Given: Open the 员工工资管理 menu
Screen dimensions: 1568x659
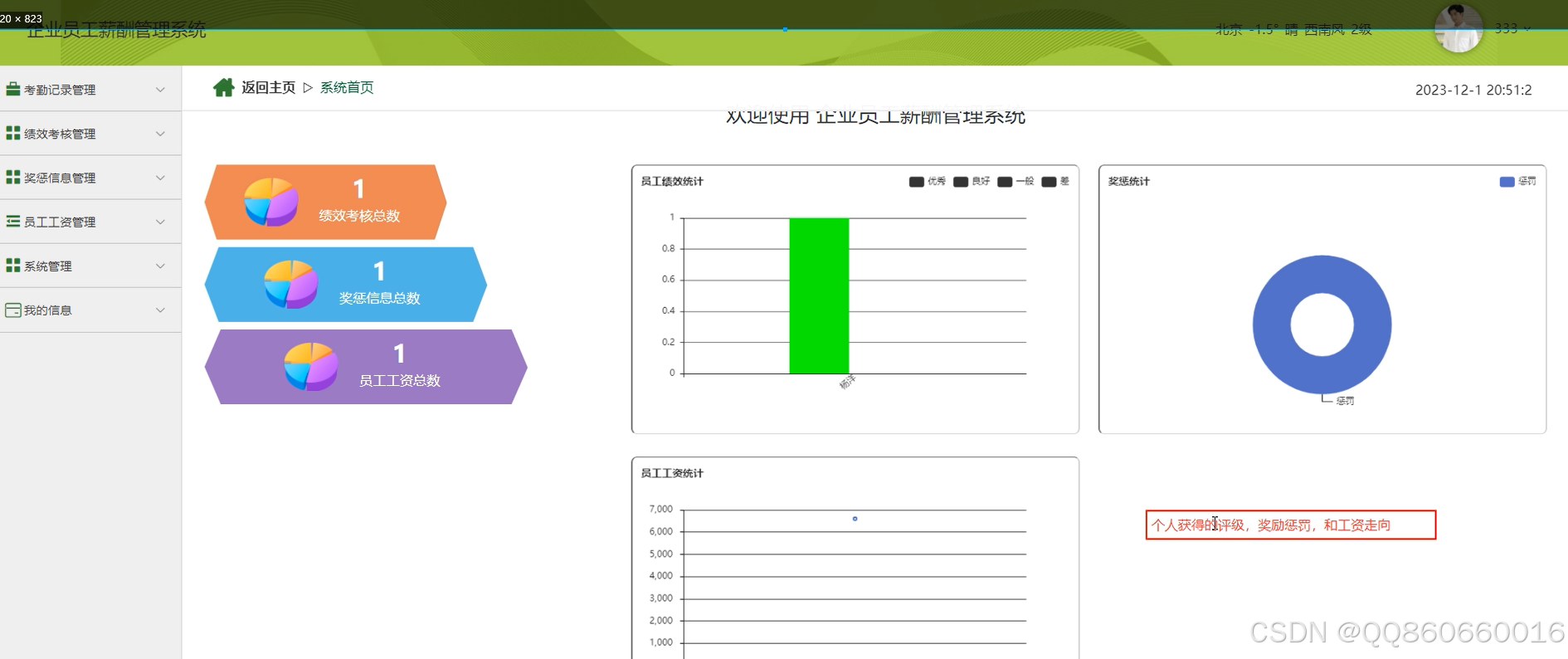Looking at the screenshot, I should 90,222.
